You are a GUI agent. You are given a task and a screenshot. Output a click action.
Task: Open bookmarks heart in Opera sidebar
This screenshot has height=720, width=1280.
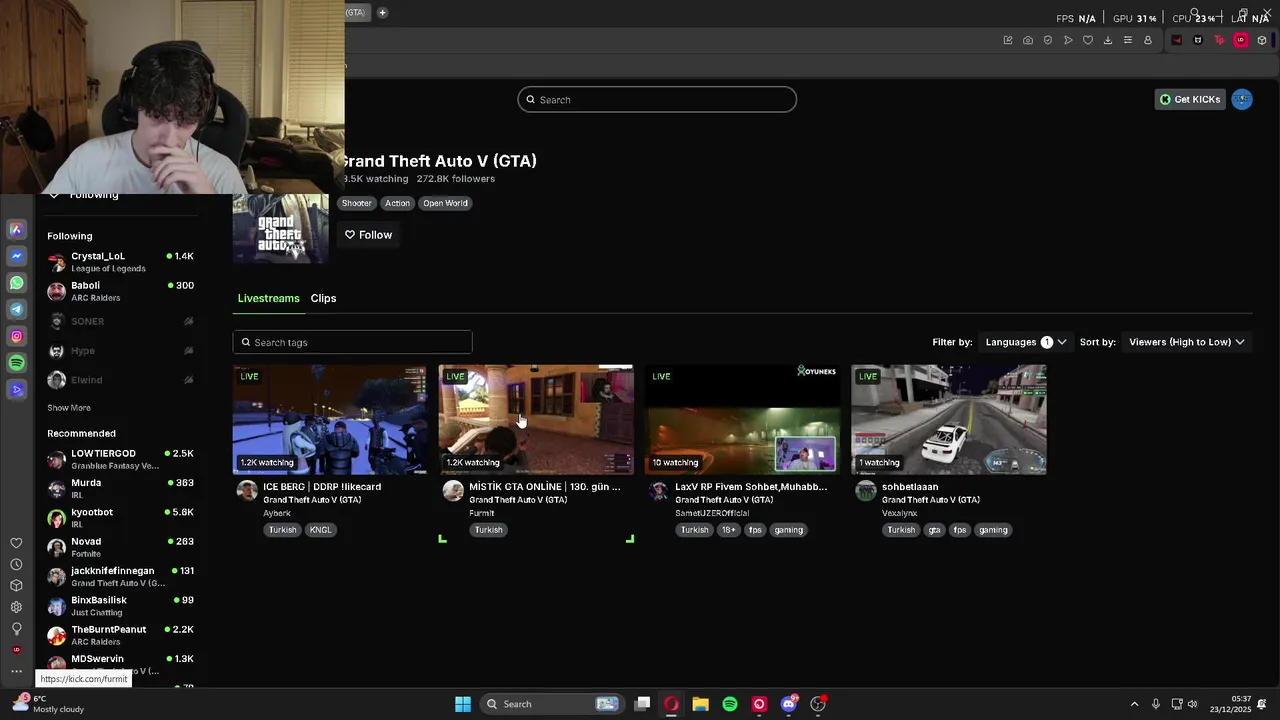click(16, 543)
